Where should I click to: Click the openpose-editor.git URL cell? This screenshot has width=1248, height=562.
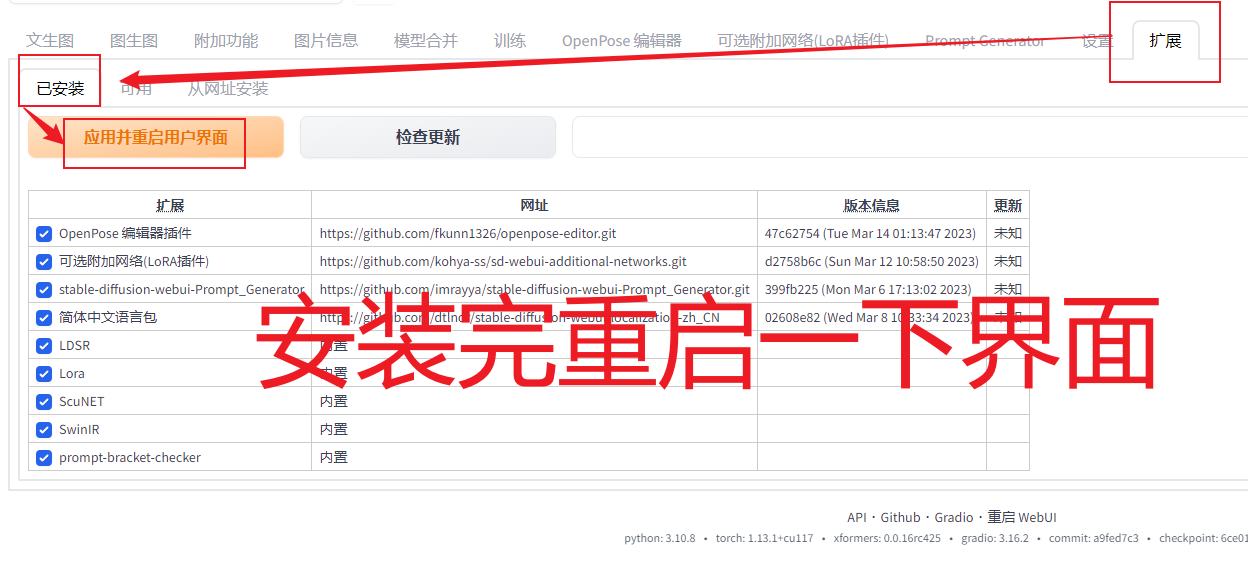(534, 233)
